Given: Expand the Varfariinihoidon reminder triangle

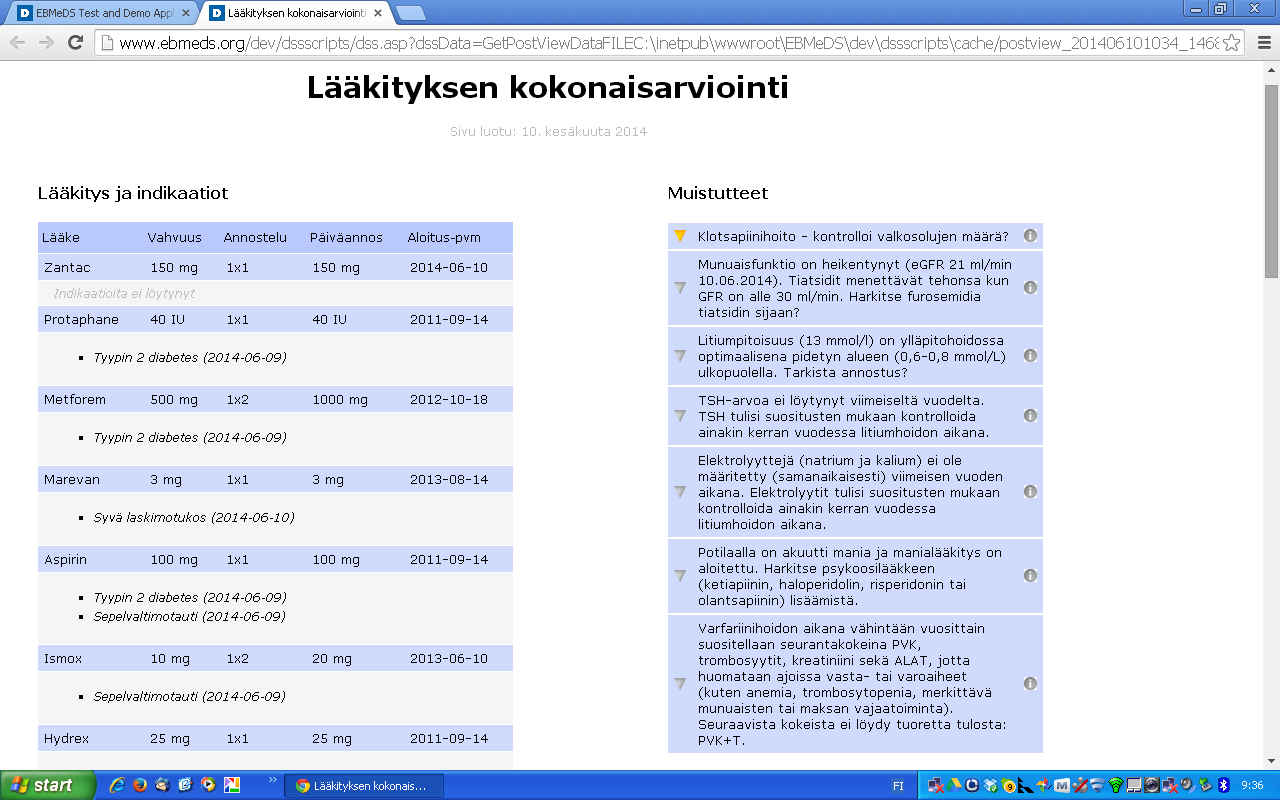Looking at the screenshot, I should click(680, 683).
